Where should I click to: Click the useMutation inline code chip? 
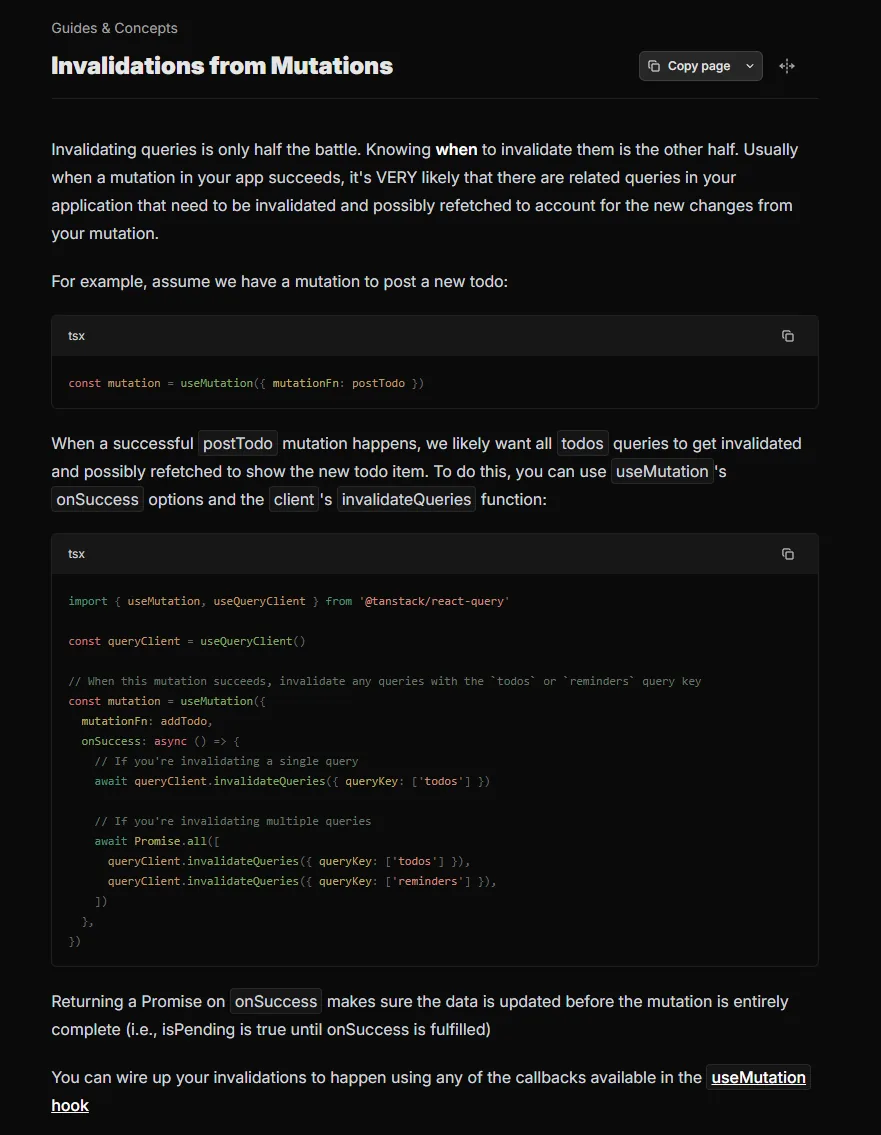tap(662, 471)
